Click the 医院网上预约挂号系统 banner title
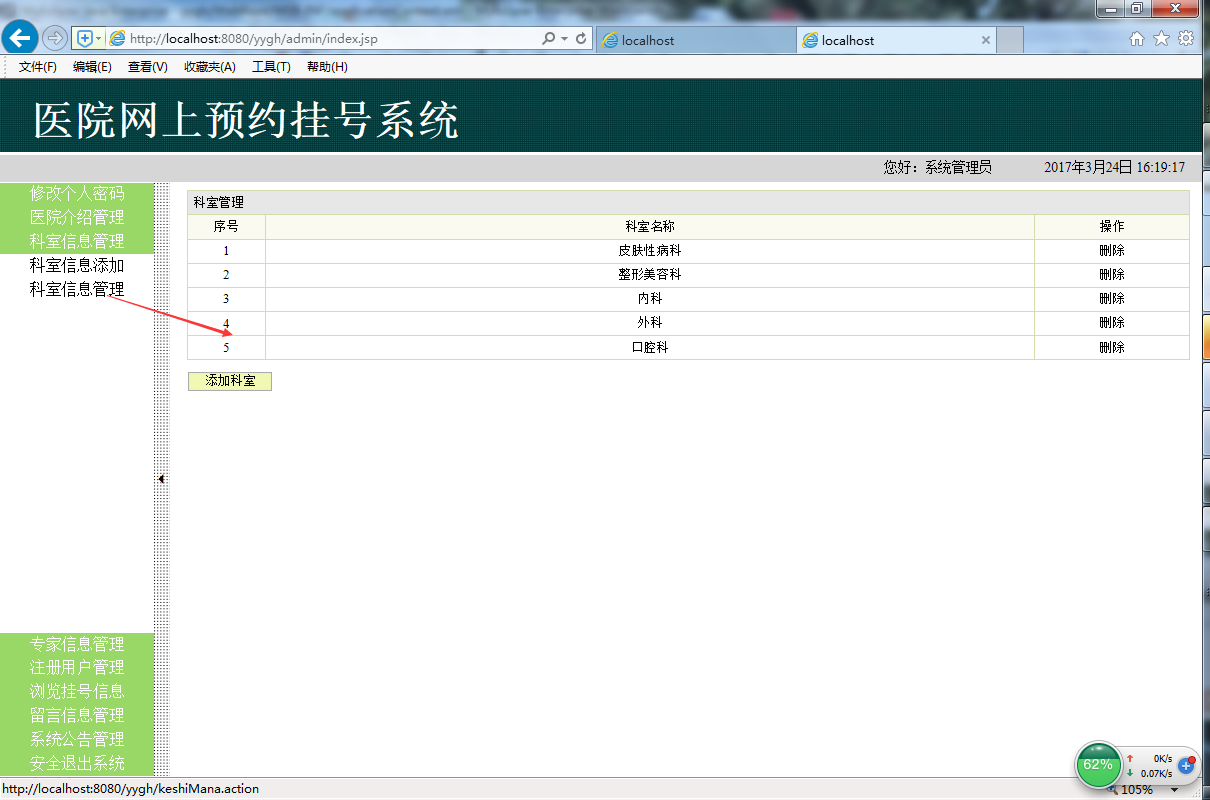The height and width of the screenshot is (800, 1210). [246, 121]
